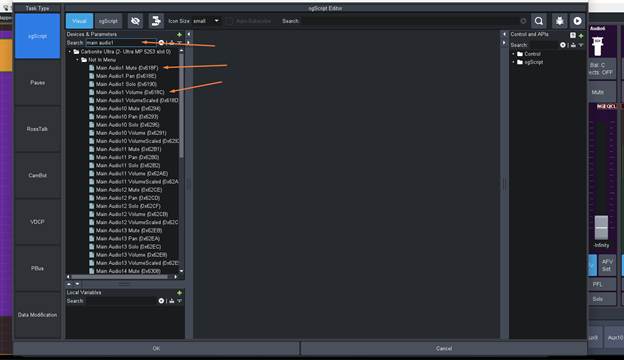Expand the Control folder in Control and APIs
The width and height of the screenshot is (624, 360).
click(x=513, y=54)
